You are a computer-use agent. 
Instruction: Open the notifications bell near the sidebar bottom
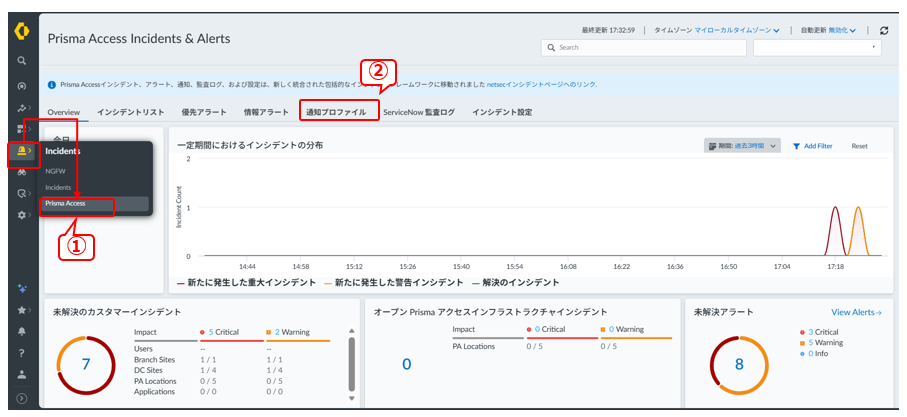(x=21, y=332)
